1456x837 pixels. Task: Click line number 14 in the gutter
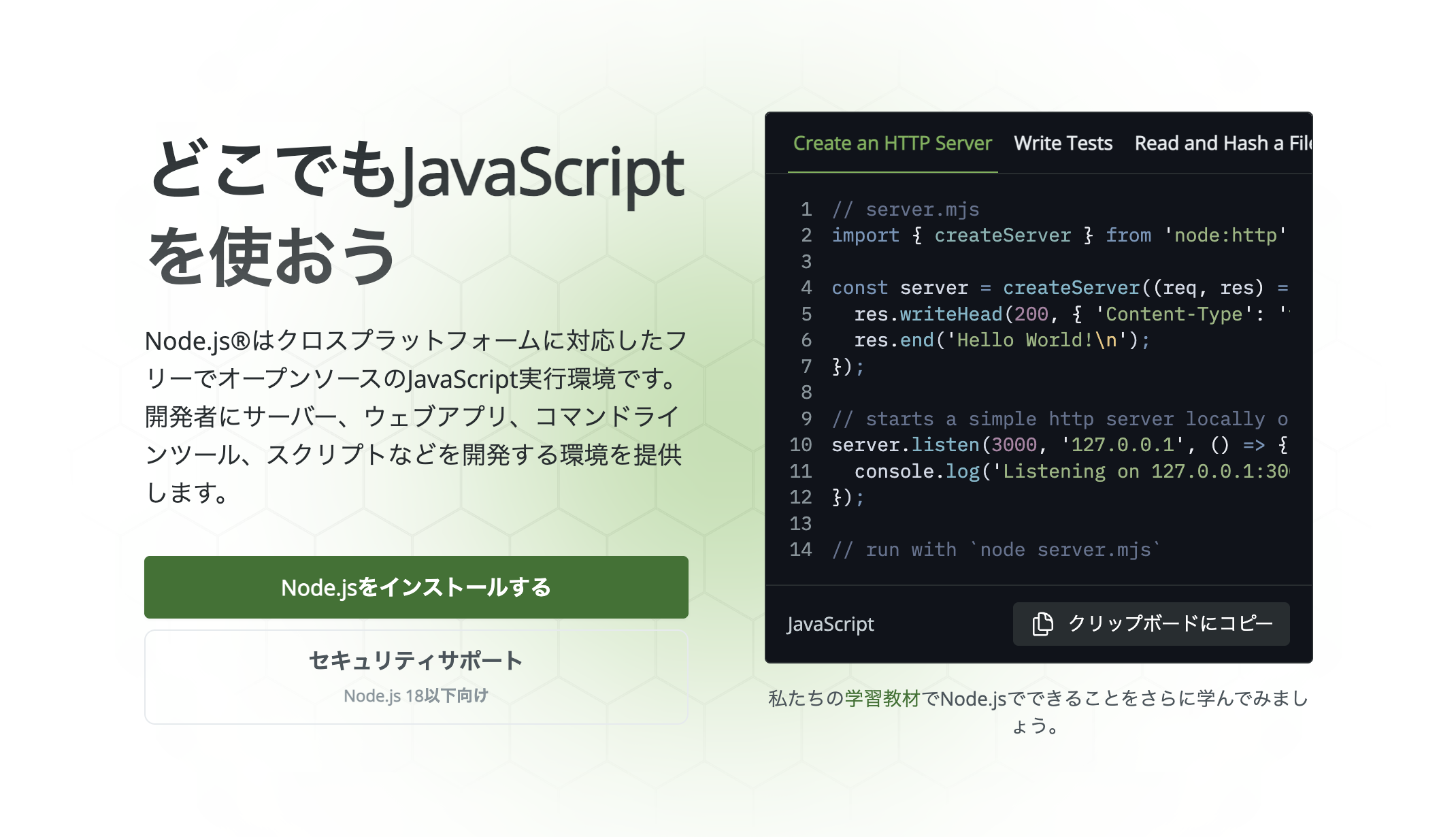801,549
